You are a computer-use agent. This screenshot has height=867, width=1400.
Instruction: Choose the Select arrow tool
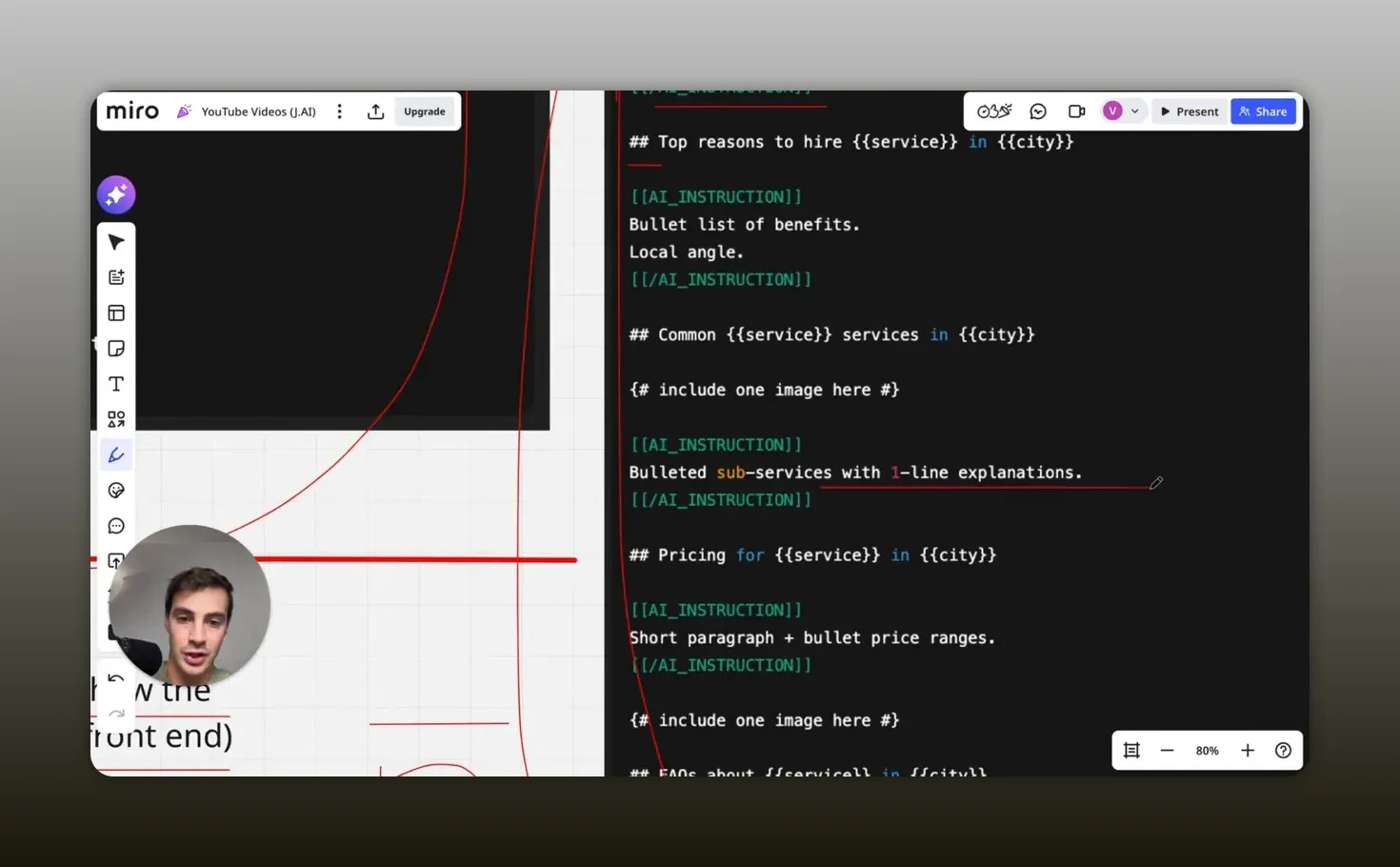coord(116,242)
